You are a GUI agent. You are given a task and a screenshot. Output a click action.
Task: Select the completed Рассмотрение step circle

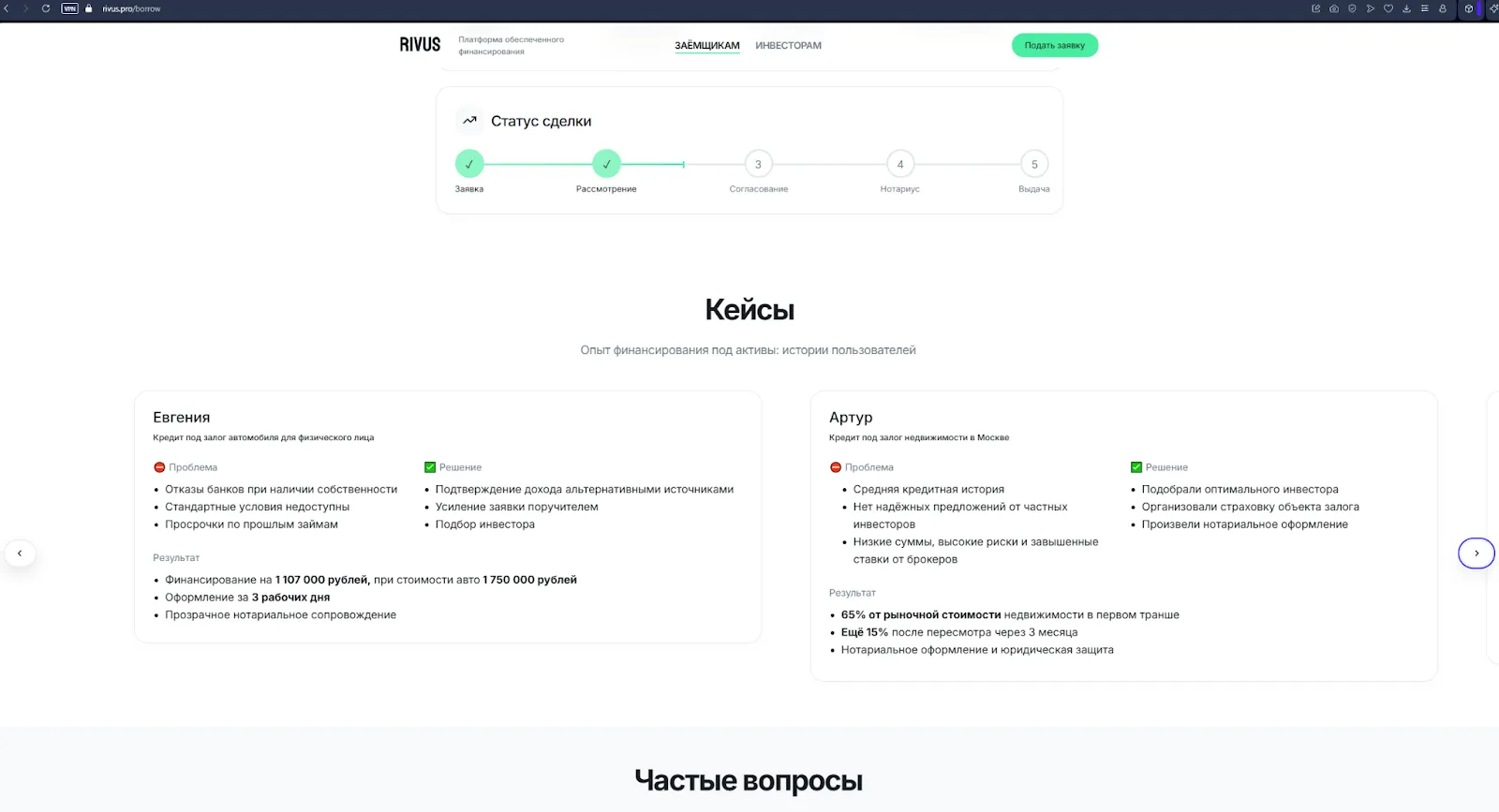[x=606, y=164]
